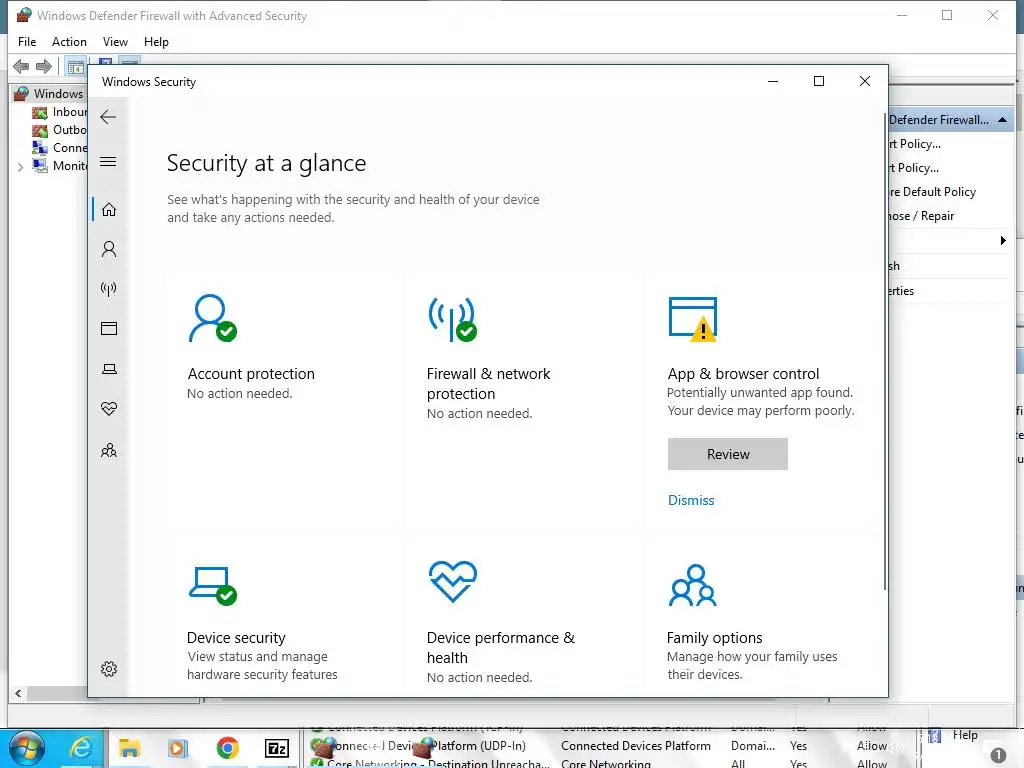
Task: Open Settings gear in Windows Security
Action: tap(109, 669)
